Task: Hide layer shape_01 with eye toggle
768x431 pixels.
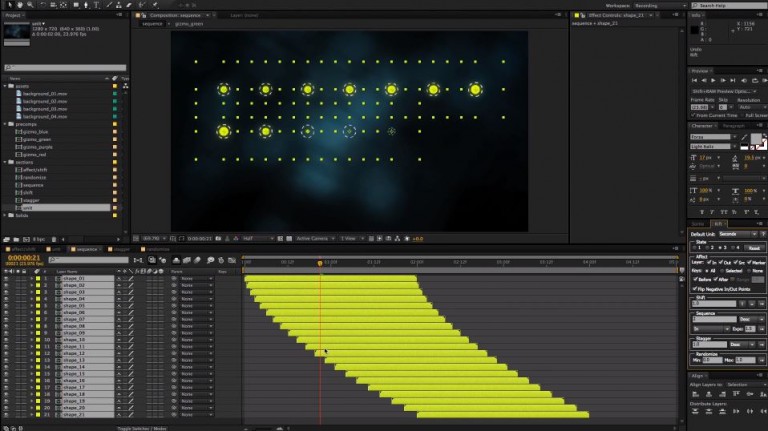Action: tap(6, 279)
